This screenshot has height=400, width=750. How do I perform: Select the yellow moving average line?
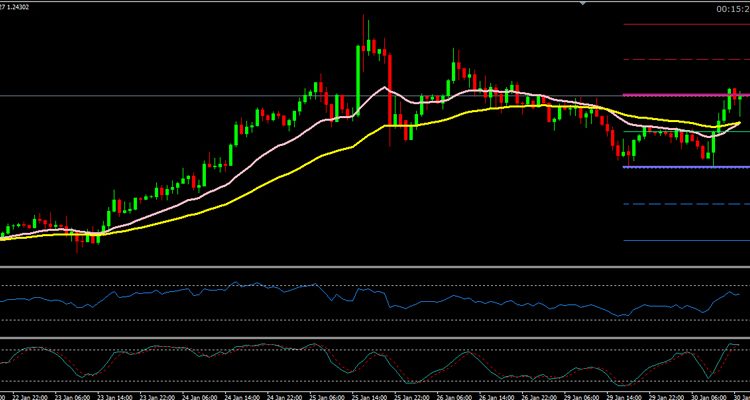point(300,167)
